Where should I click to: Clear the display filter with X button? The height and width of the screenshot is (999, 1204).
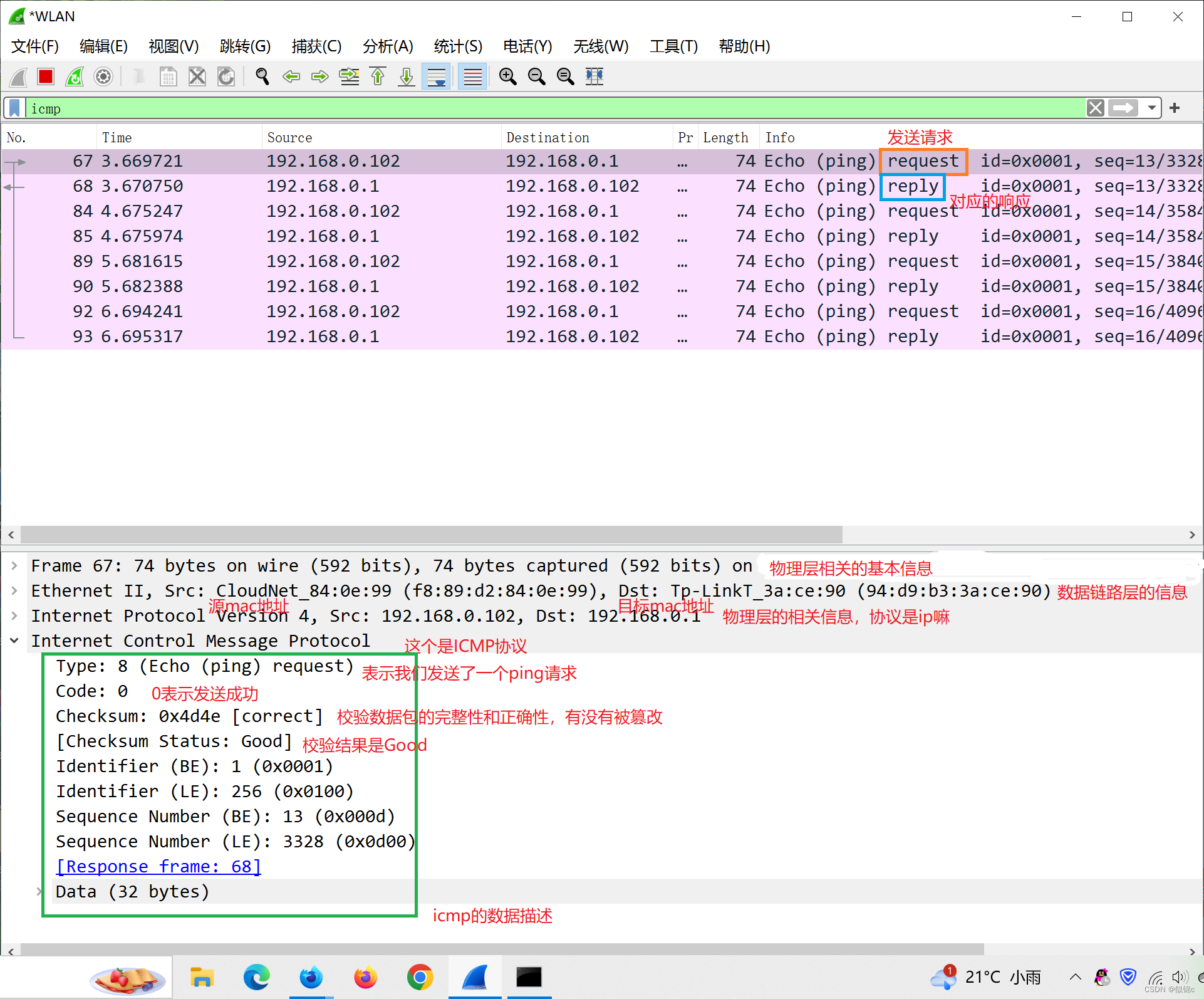pyautogui.click(x=1095, y=108)
